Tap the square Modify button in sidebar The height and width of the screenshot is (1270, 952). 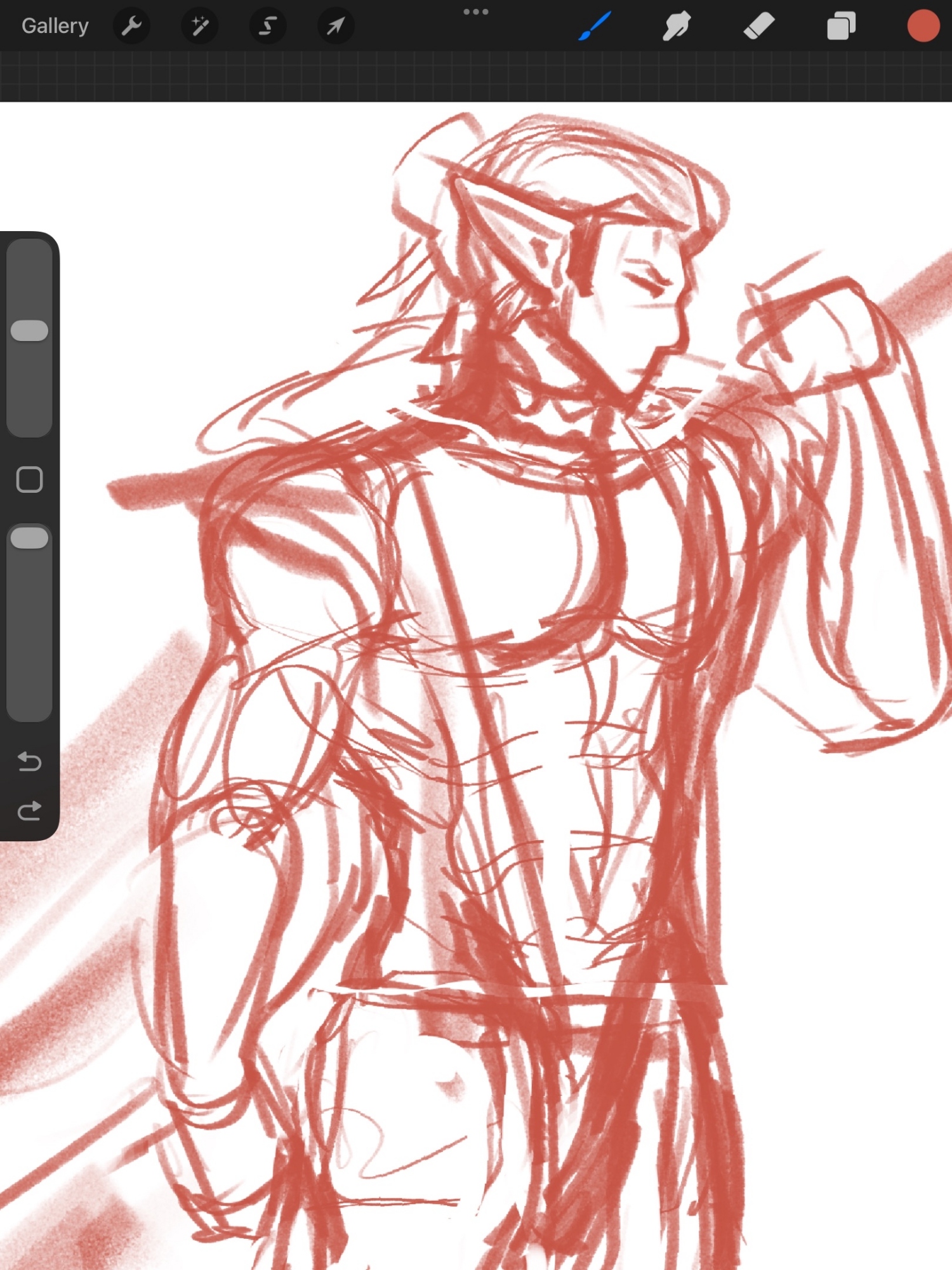tap(29, 480)
